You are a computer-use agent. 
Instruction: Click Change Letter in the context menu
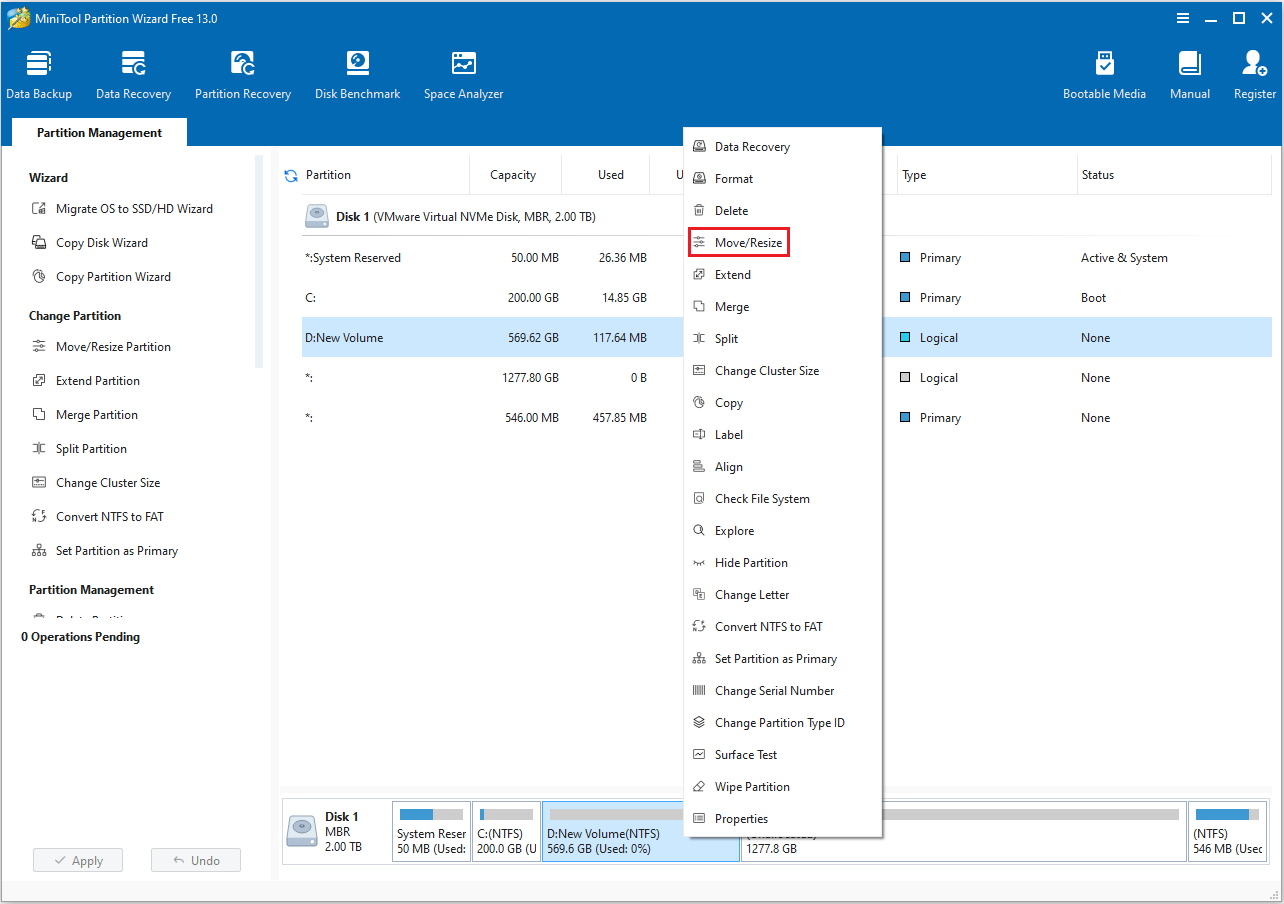(783, 595)
